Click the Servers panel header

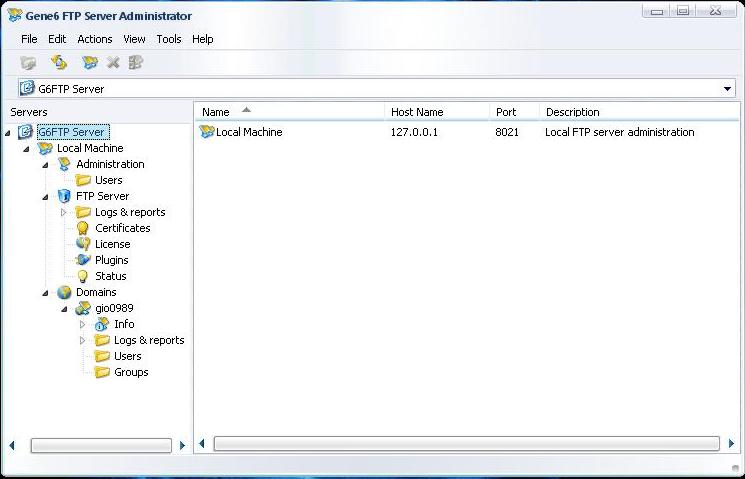pyautogui.click(x=29, y=112)
